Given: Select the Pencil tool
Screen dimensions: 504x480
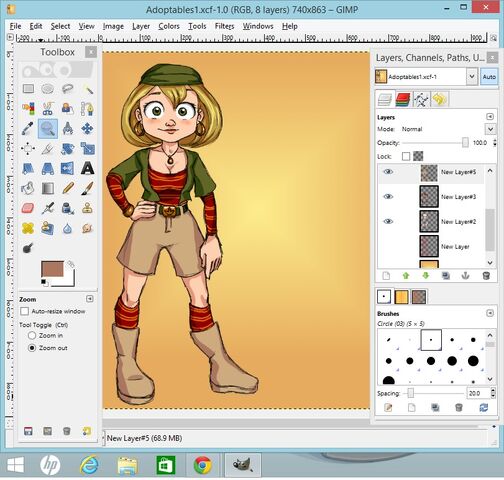Looking at the screenshot, I should (x=68, y=189).
